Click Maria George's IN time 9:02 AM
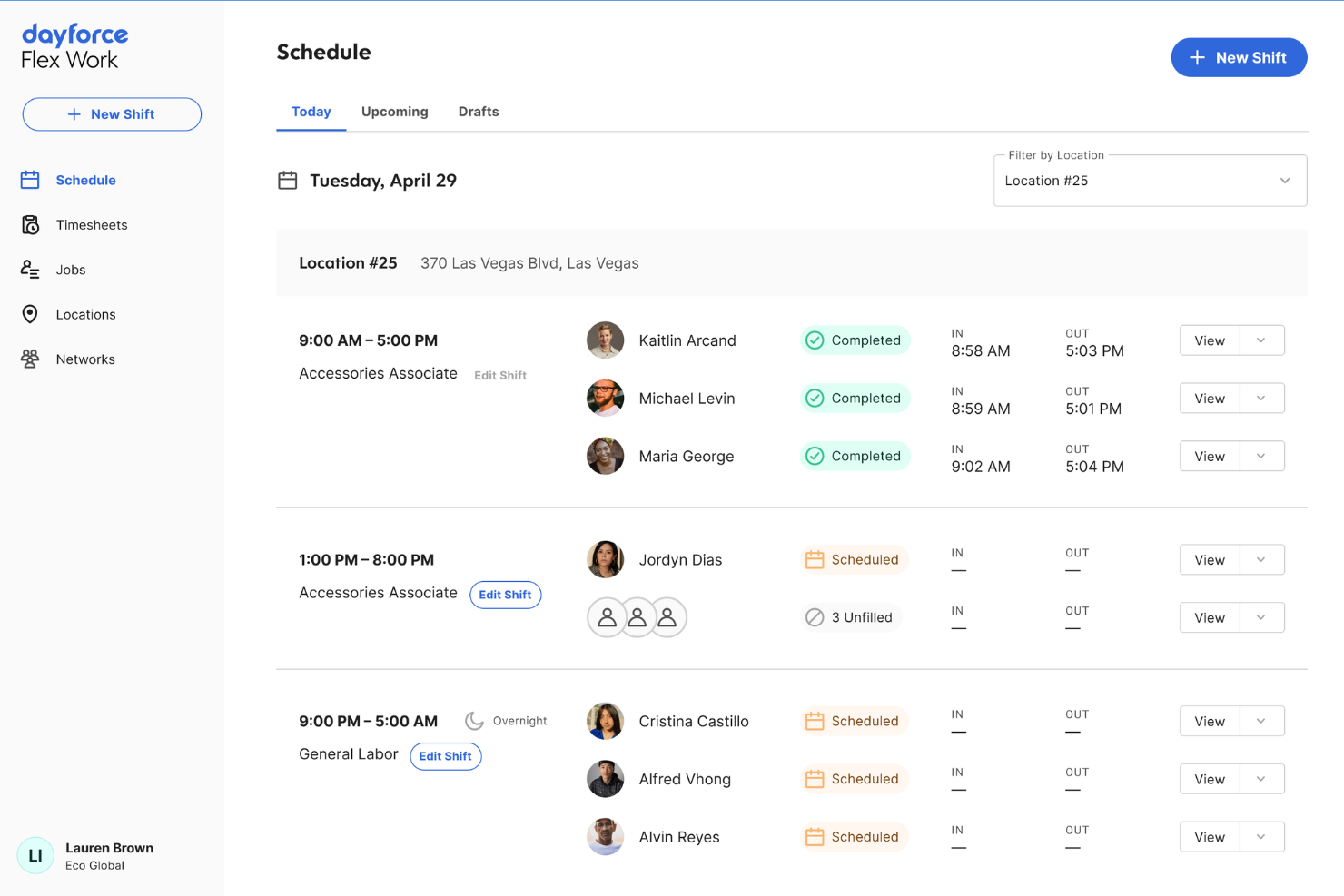 pos(981,467)
